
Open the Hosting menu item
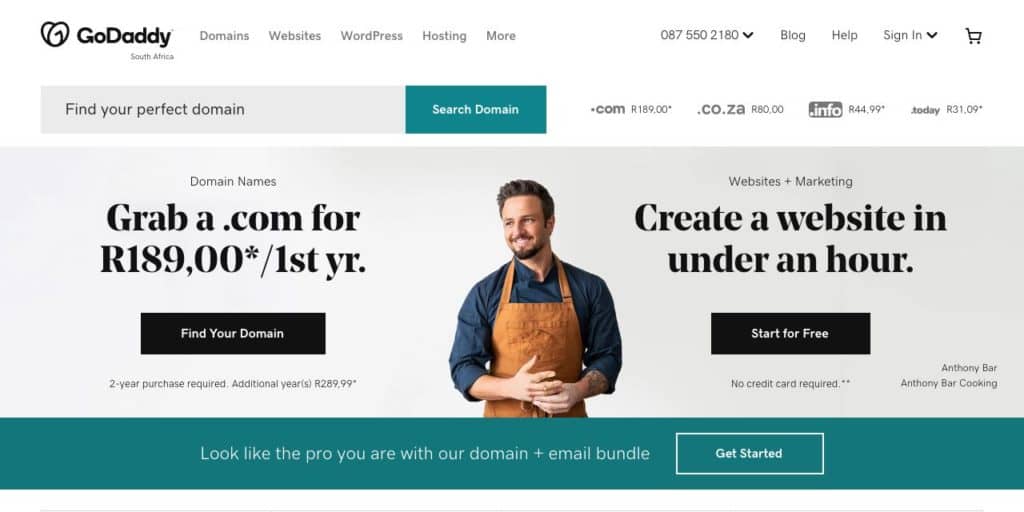pos(444,36)
